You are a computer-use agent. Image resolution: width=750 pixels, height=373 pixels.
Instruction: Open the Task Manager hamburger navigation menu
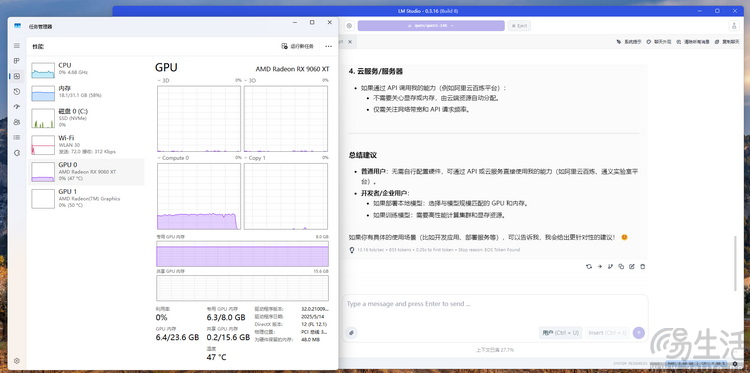tap(17, 45)
